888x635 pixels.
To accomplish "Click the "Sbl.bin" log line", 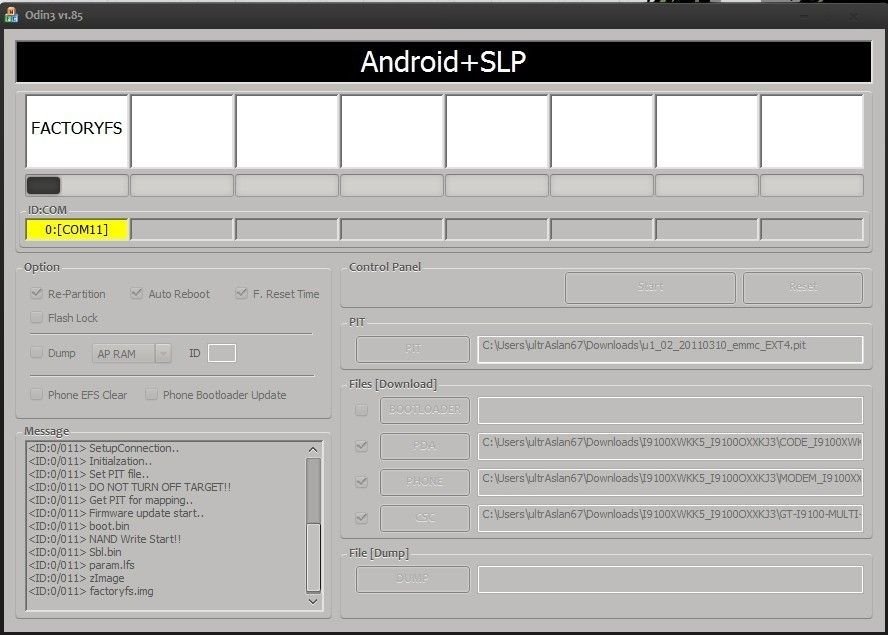I will point(75,552).
